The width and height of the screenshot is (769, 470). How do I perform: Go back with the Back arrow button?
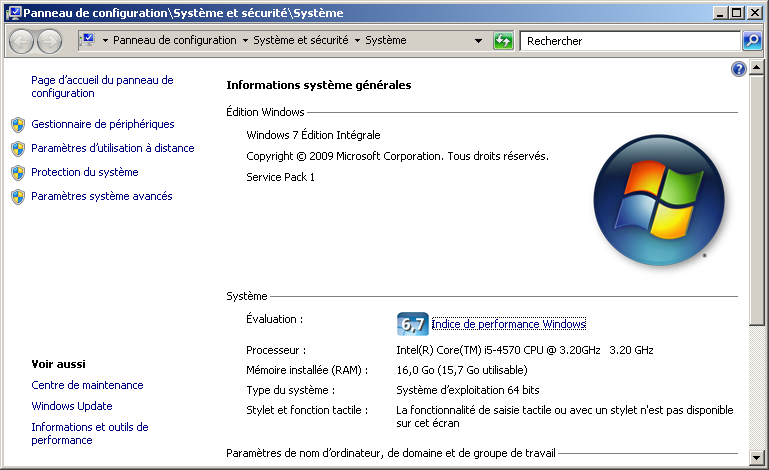21,41
